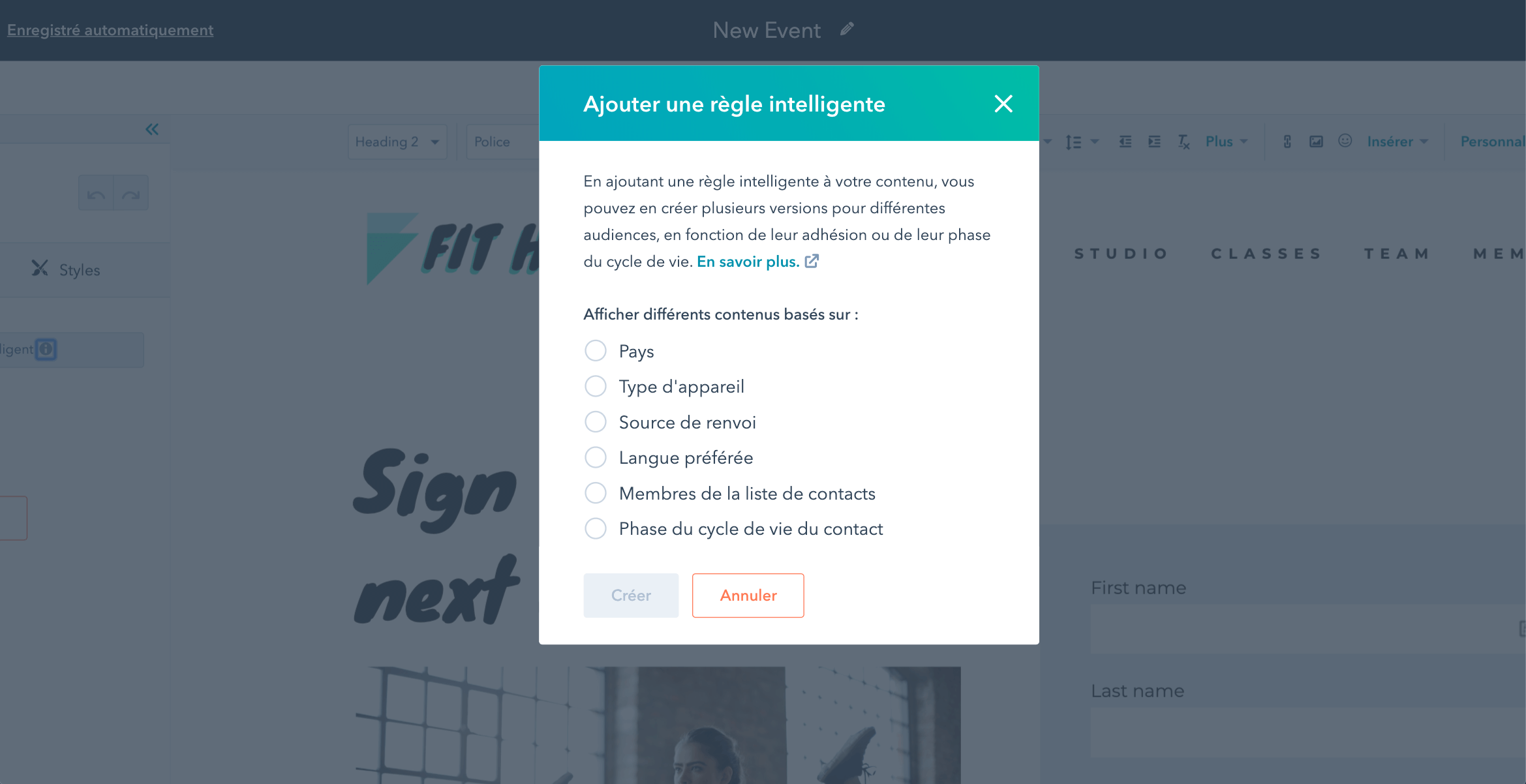Image resolution: width=1526 pixels, height=784 pixels.
Task: Click the emoji smiley icon
Action: (x=1345, y=141)
